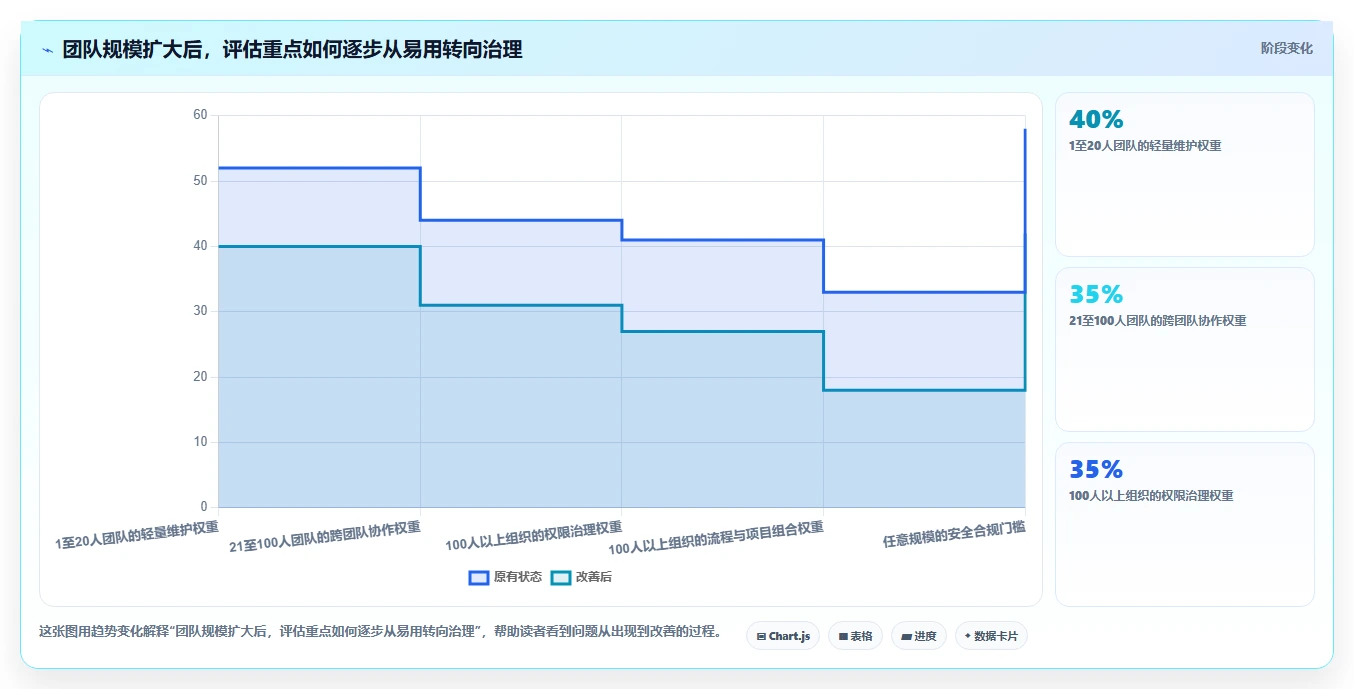Click the teal step line at value 40

[319, 246]
